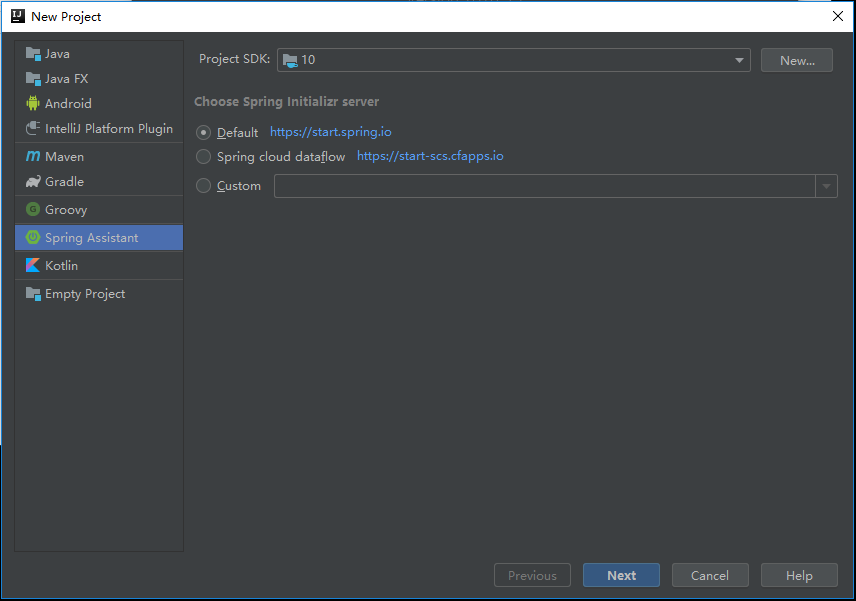Choose Kotlin project type
This screenshot has width=856, height=601.
click(x=99, y=265)
